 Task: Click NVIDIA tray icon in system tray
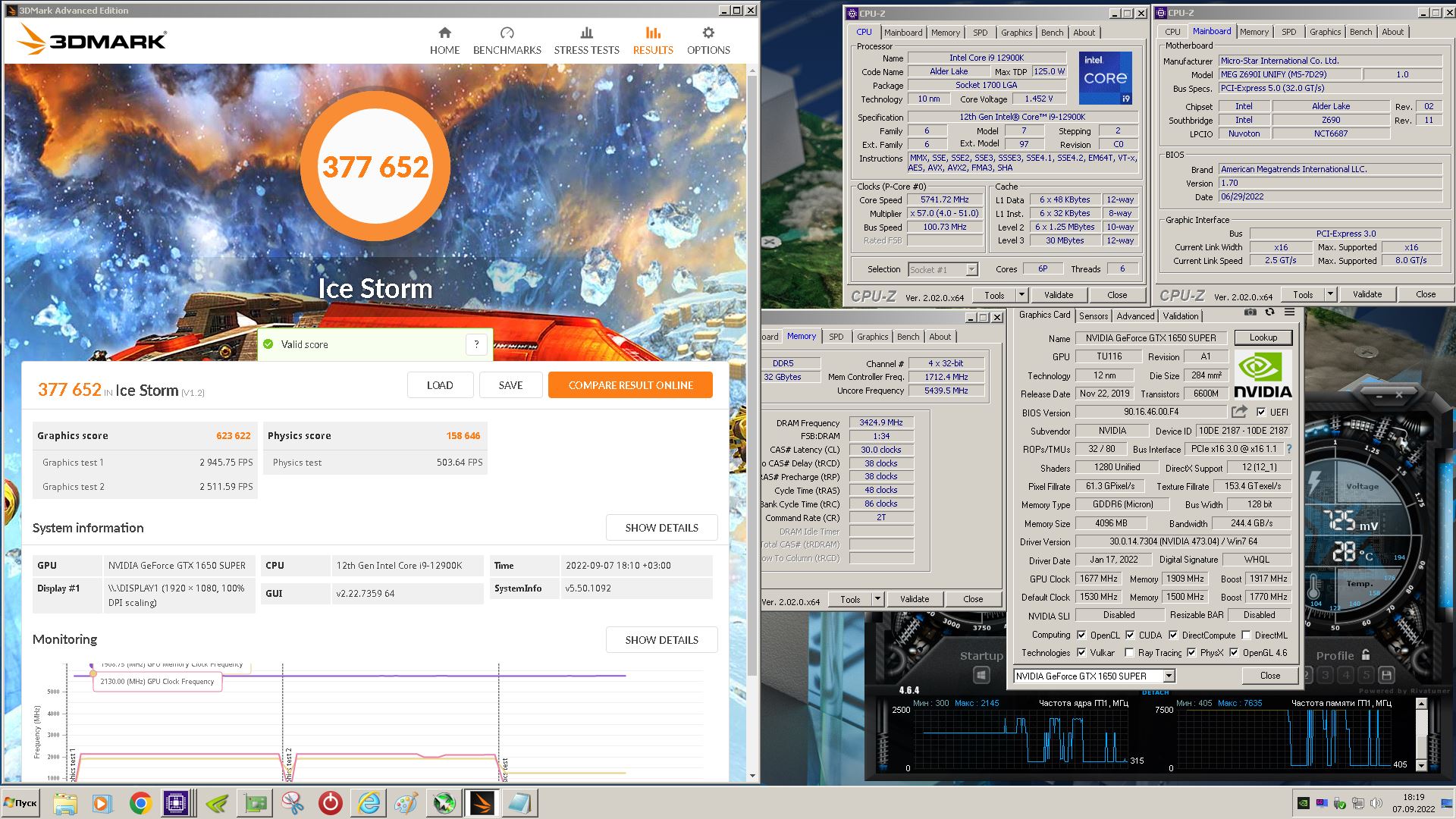(1303, 803)
